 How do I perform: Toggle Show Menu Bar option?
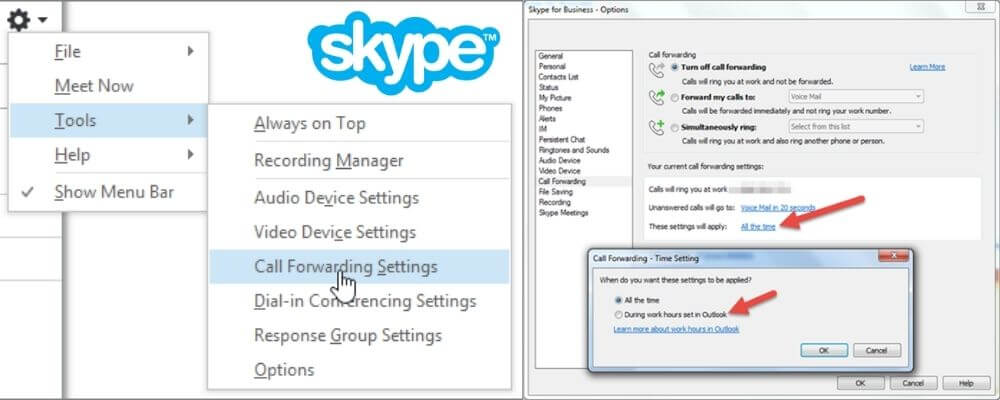(114, 191)
